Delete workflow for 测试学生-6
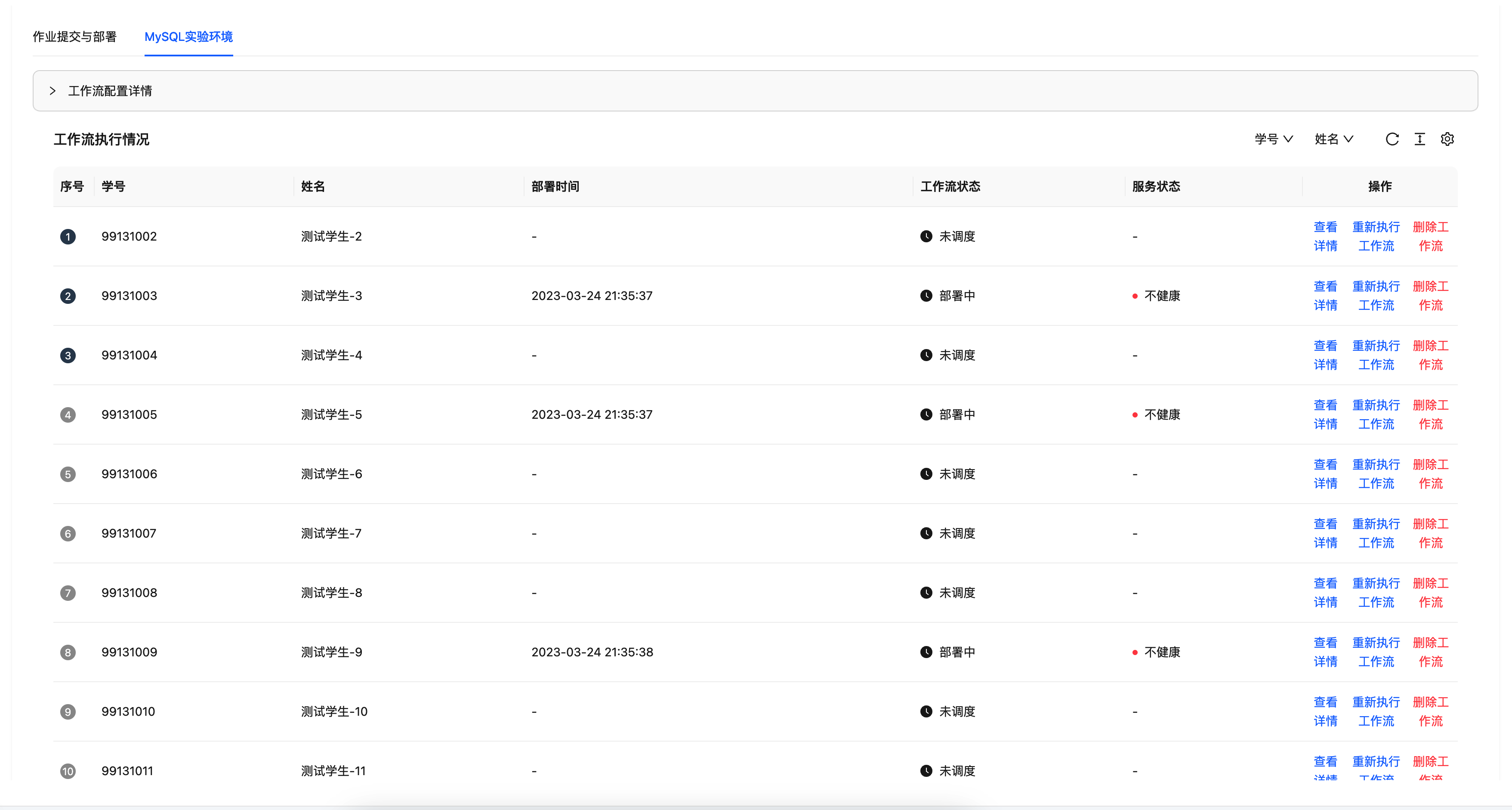Viewport: 1512px width, 810px height. [1430, 474]
